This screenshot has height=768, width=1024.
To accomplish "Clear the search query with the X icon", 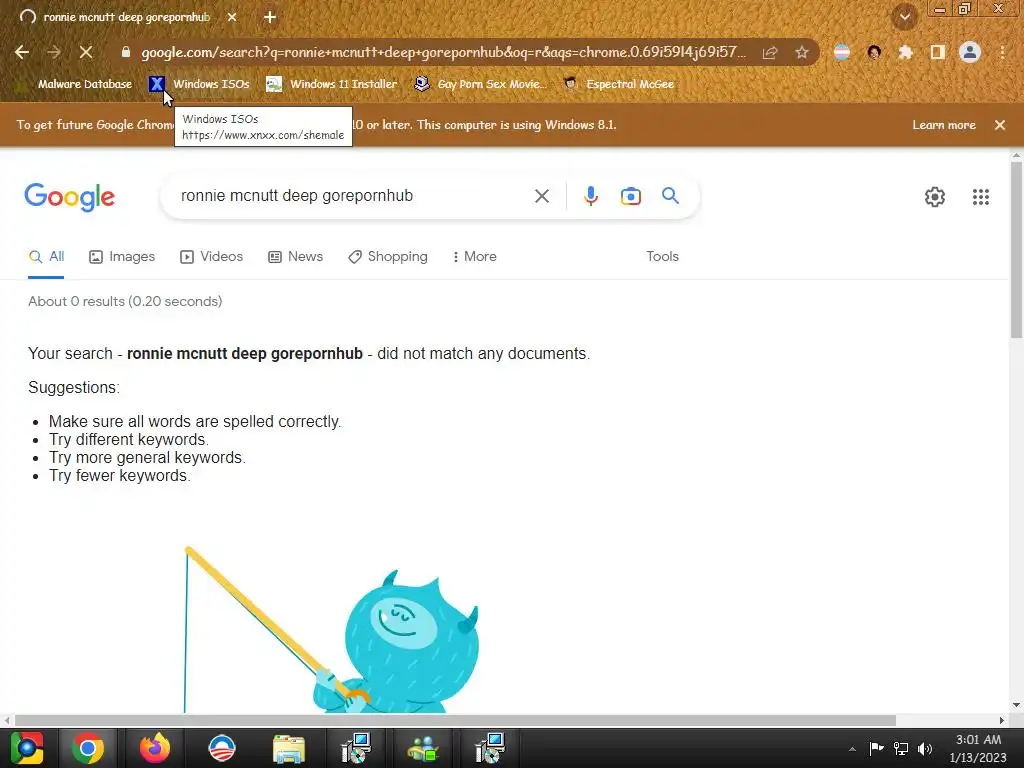I will [x=541, y=196].
